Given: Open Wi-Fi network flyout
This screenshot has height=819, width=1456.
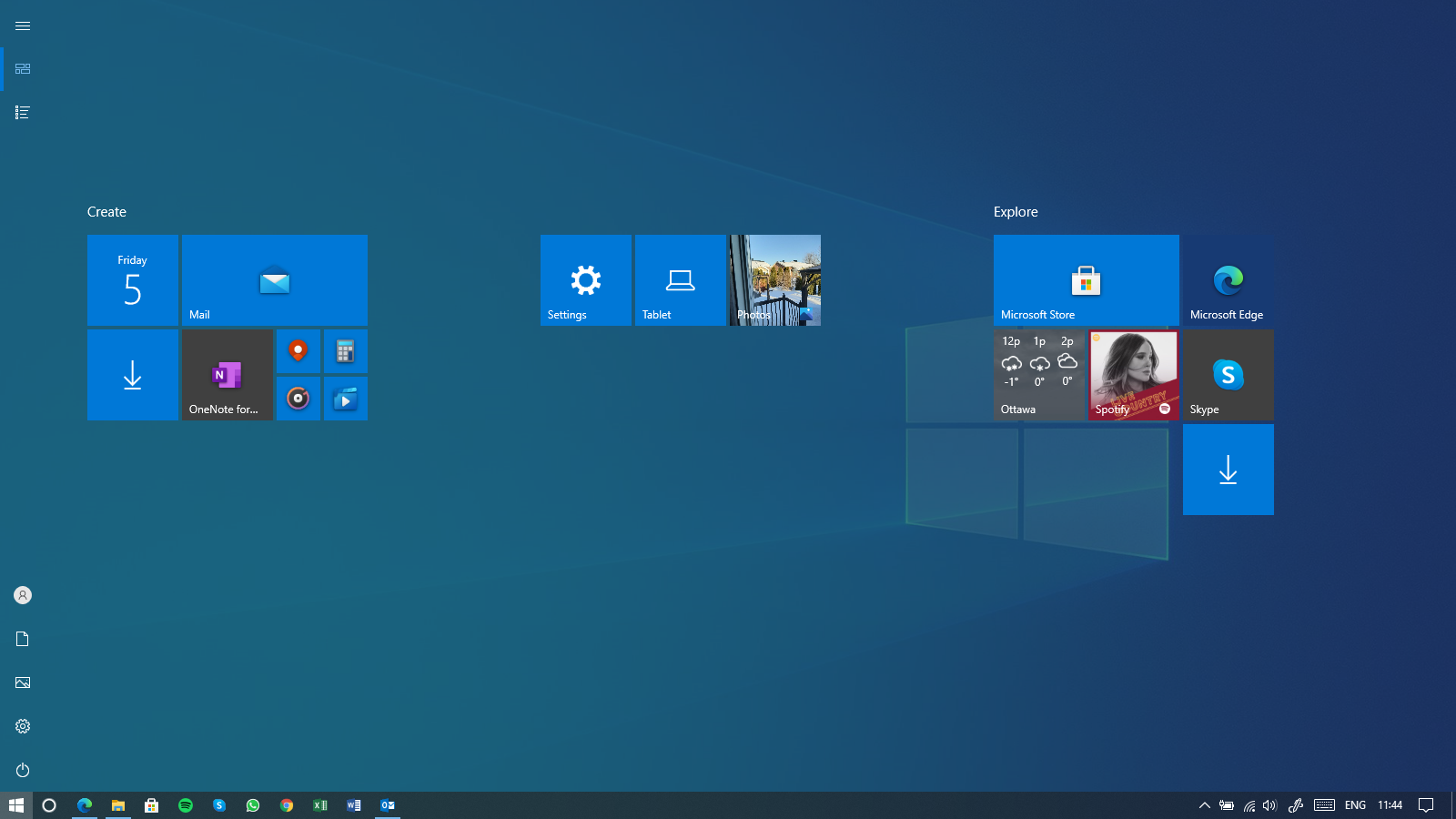Looking at the screenshot, I should click(x=1249, y=805).
